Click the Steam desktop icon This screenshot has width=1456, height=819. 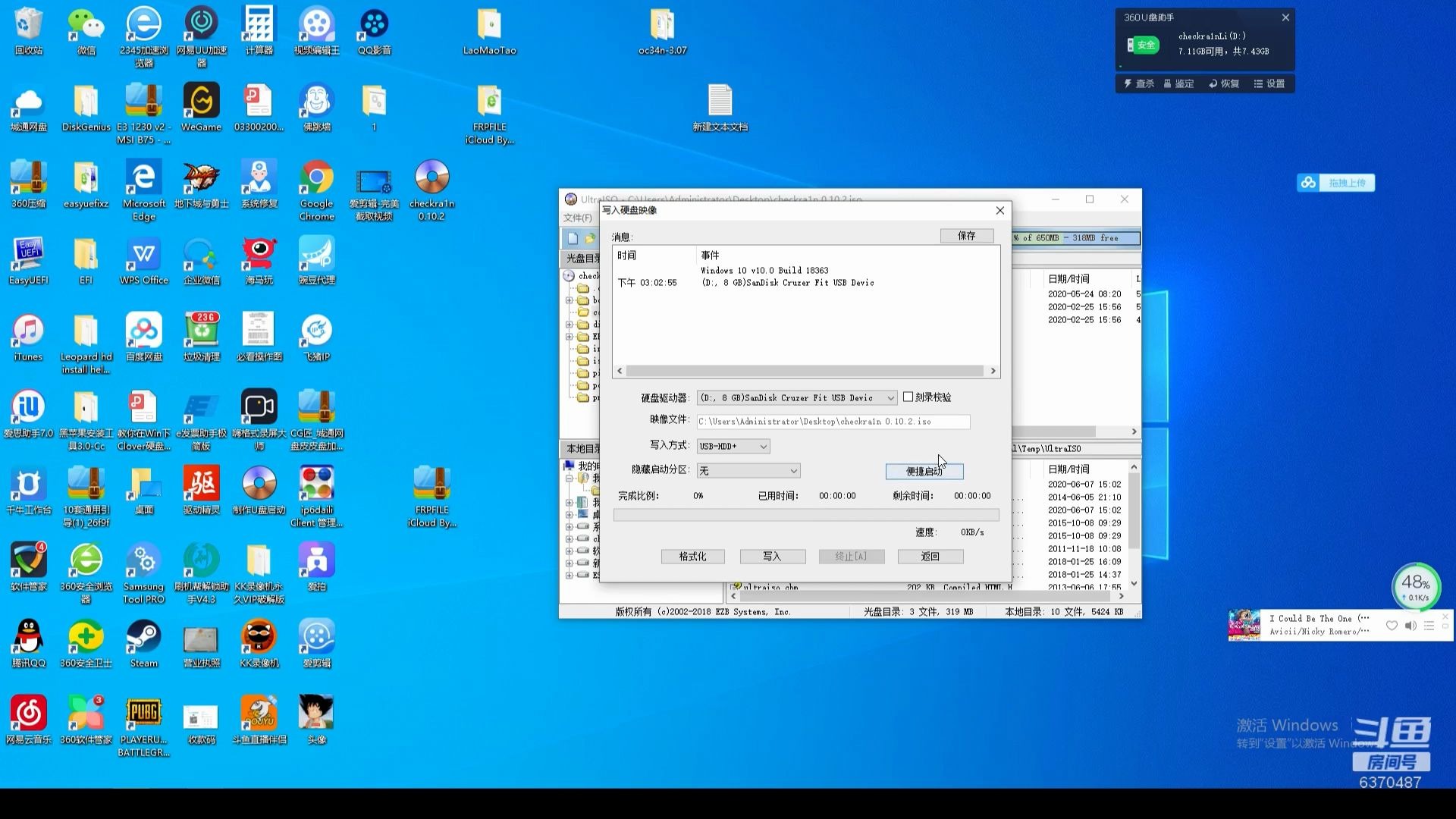pos(143,637)
